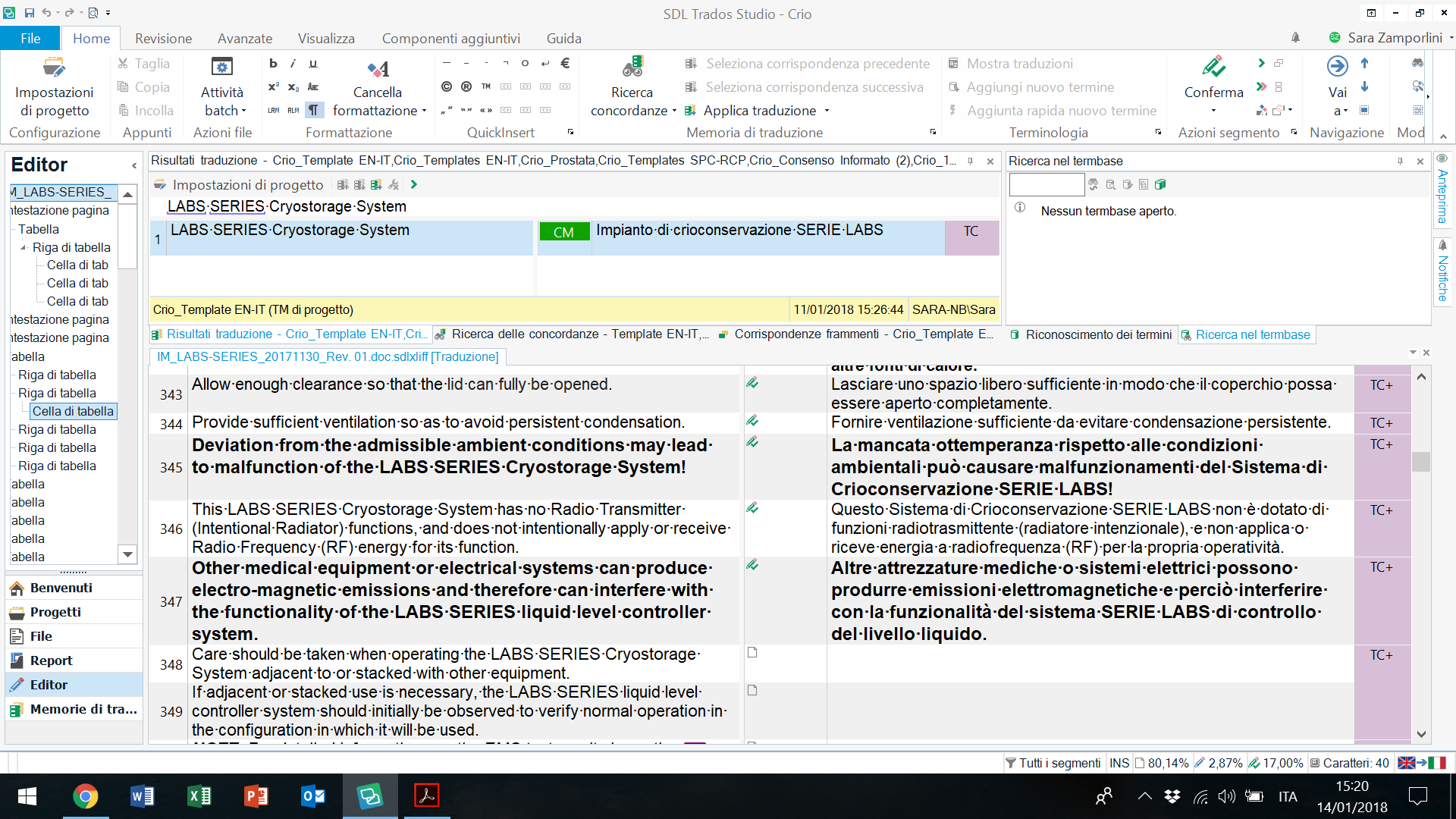Open Ricerca concordanze tool
The height and width of the screenshot is (819, 1456).
[x=632, y=67]
